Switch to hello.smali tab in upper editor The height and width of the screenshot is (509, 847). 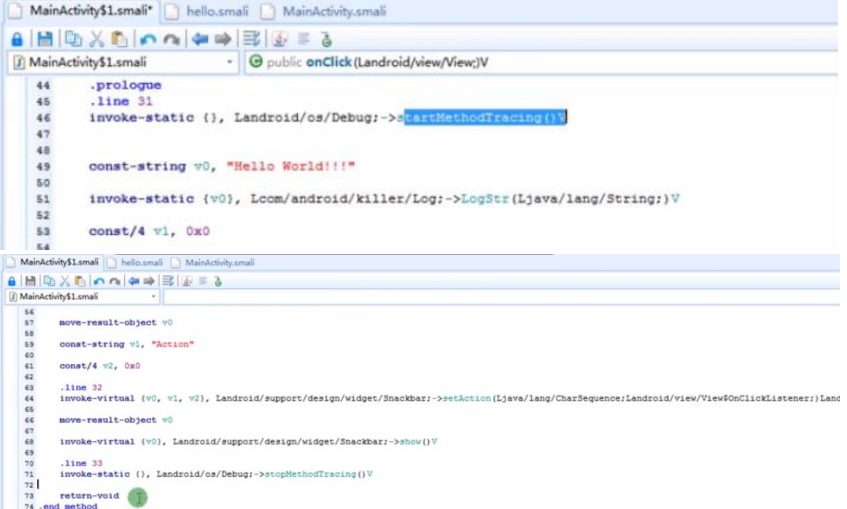pyautogui.click(x=208, y=11)
